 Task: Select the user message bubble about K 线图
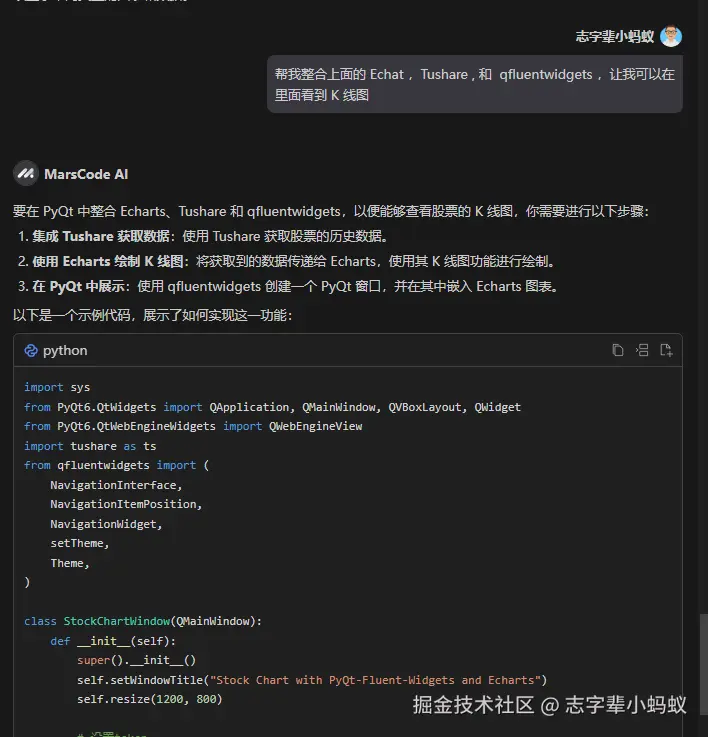click(x=475, y=84)
